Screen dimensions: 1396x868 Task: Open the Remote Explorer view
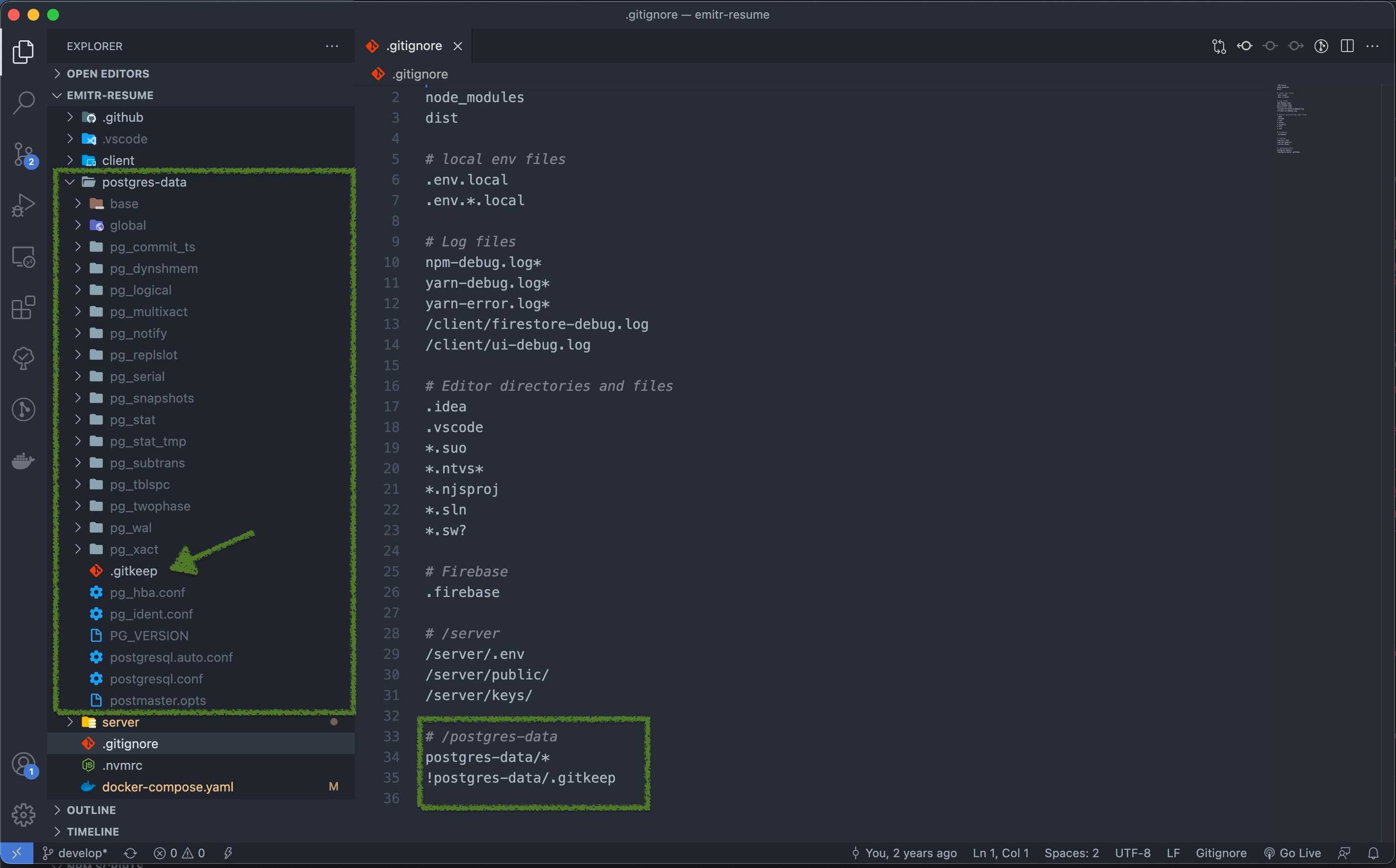[24, 257]
